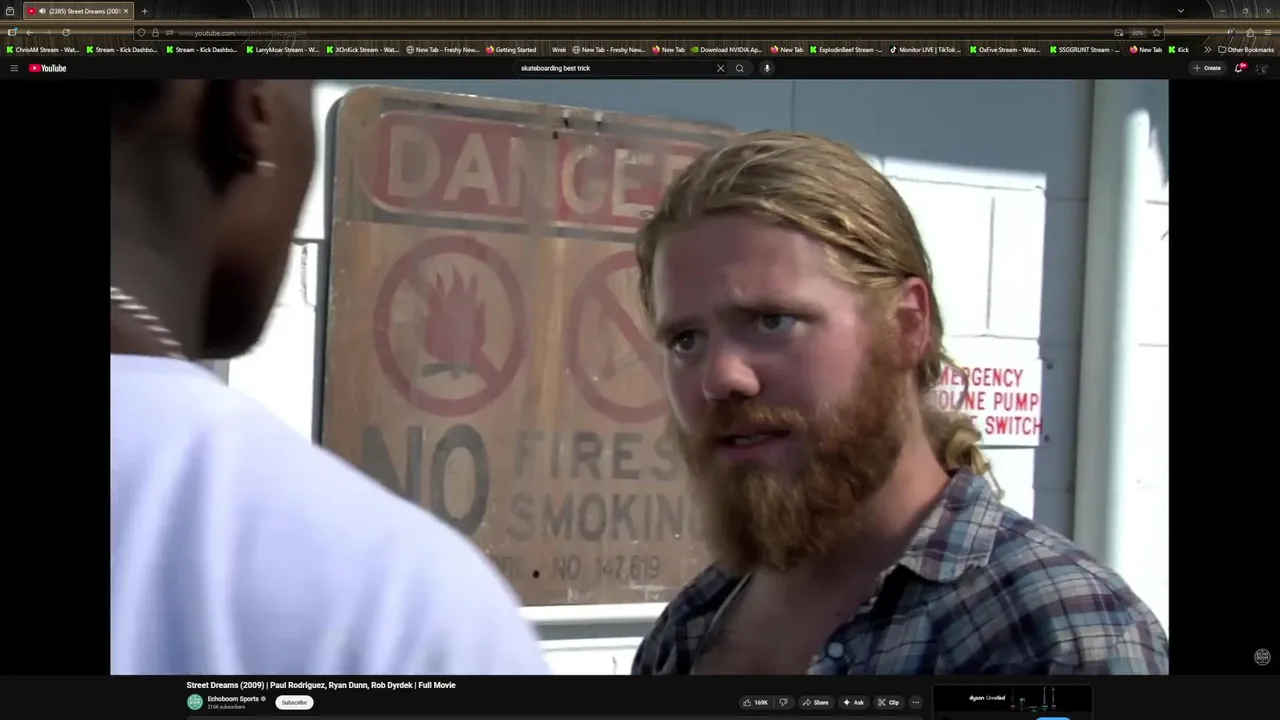Open the Download NVIDIA App bookmark
Viewport: 1280px width, 720px height.
(727, 49)
